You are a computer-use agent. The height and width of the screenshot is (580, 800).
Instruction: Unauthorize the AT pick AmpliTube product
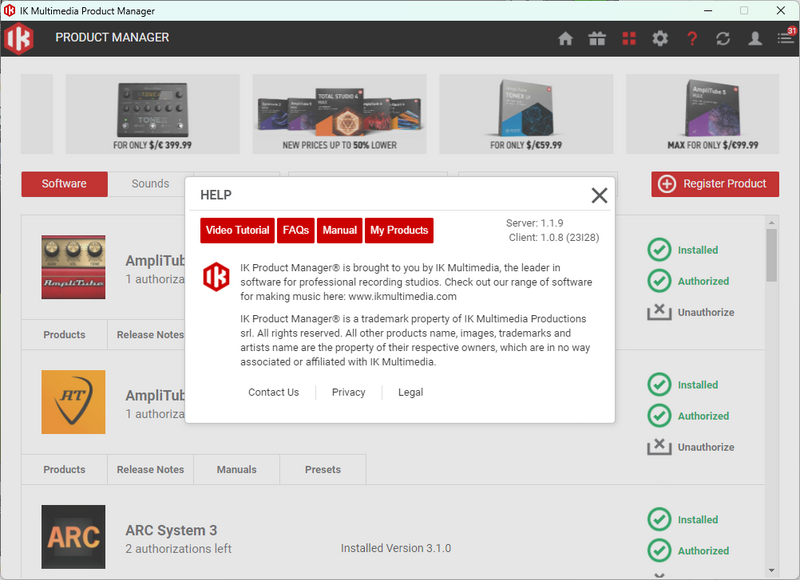click(691, 447)
